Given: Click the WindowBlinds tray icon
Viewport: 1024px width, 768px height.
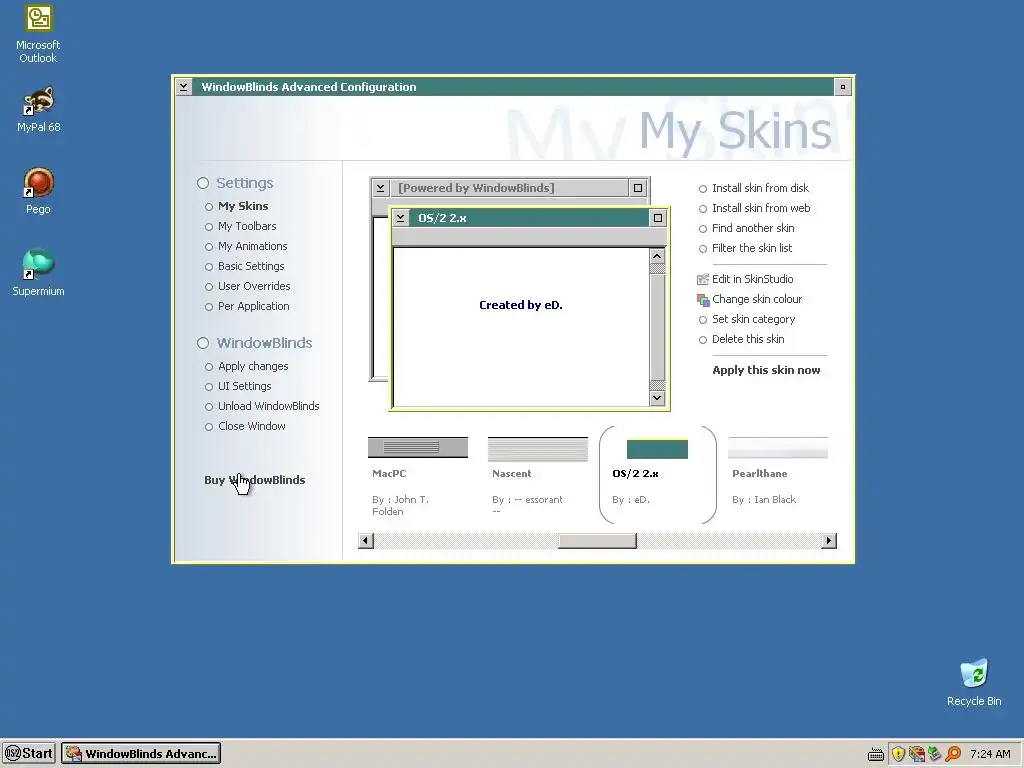Looking at the screenshot, I should click(x=917, y=754).
